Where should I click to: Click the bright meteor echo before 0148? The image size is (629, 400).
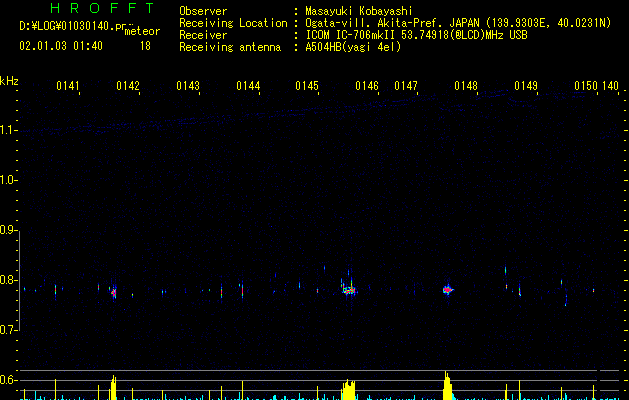click(x=448, y=289)
